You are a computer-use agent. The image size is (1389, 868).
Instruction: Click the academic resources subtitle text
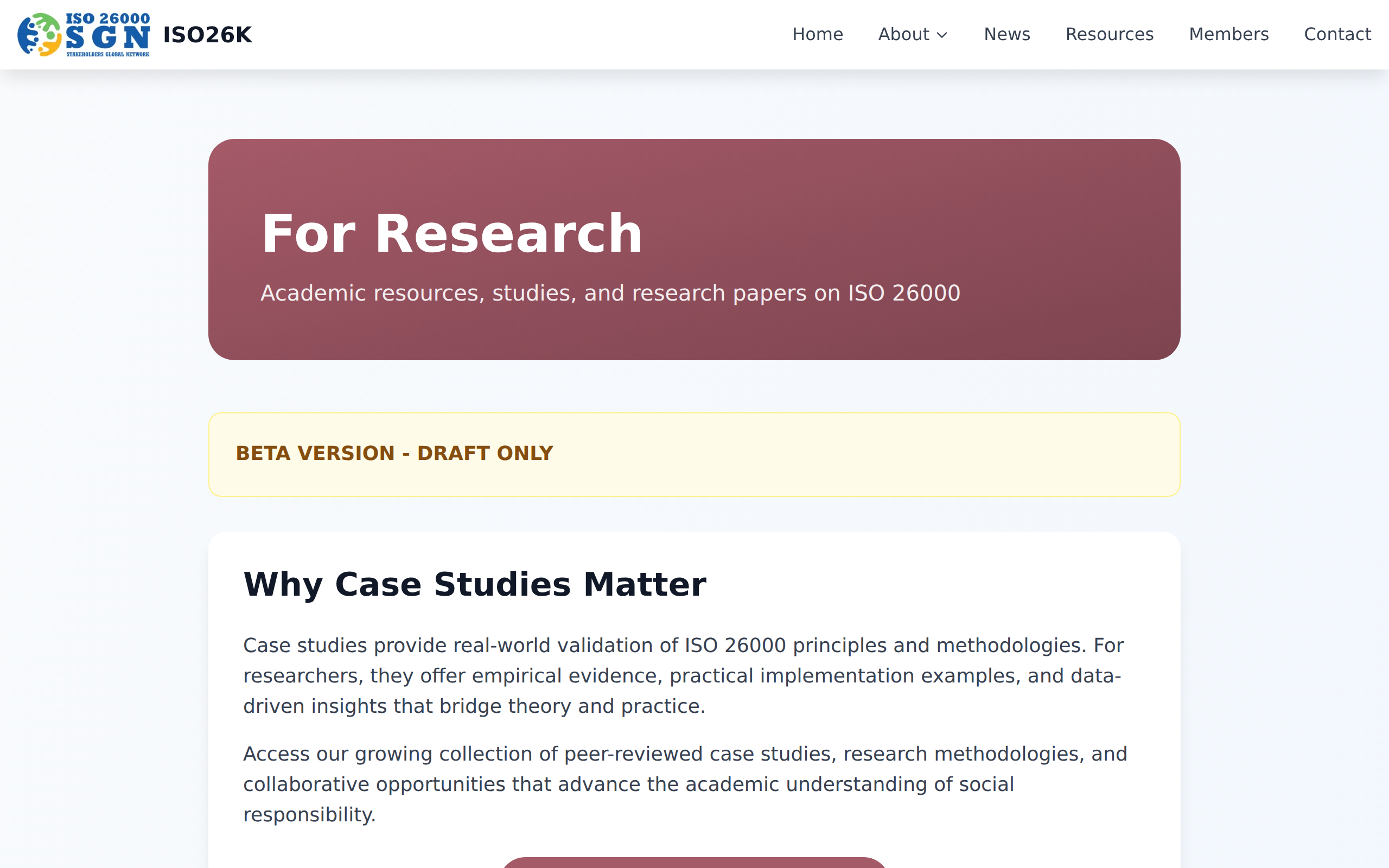(x=610, y=293)
